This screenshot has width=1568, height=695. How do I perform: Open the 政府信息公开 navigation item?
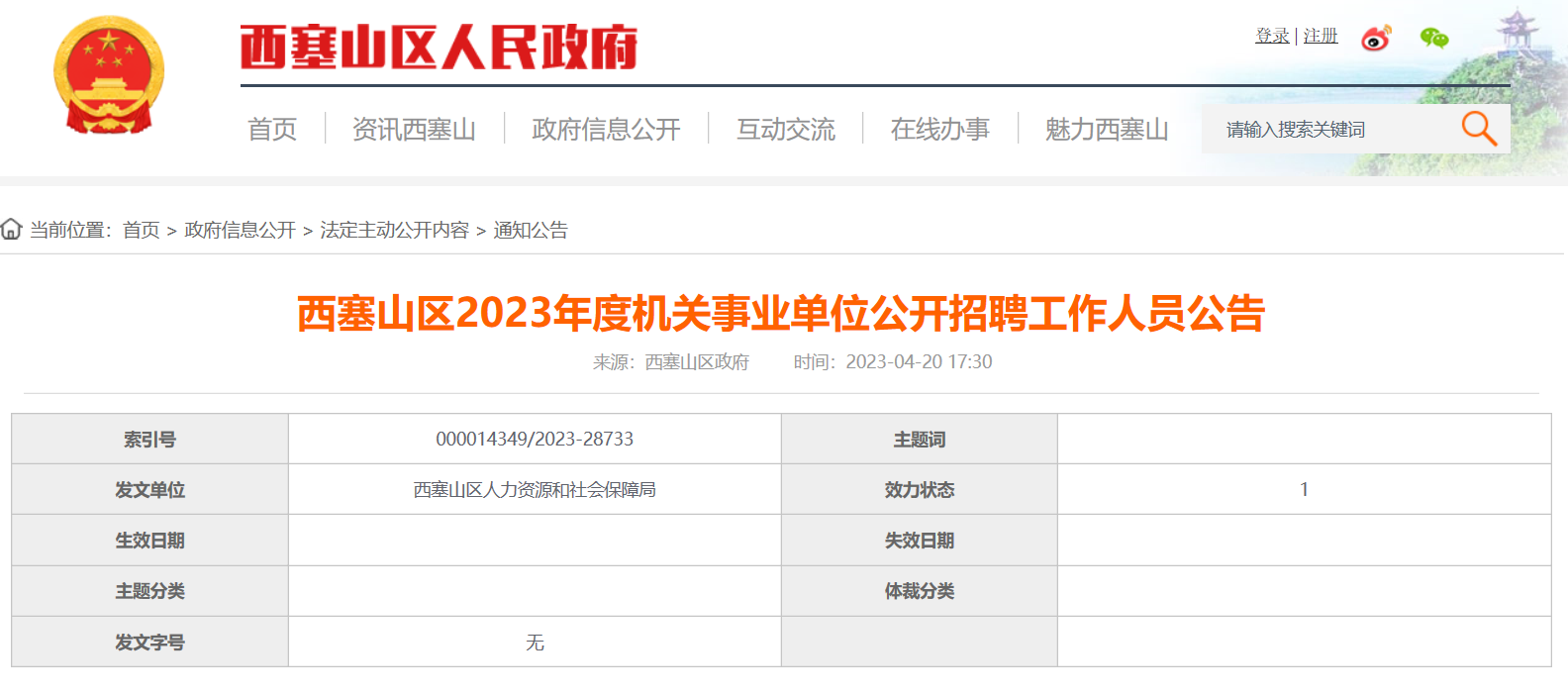[x=606, y=129]
